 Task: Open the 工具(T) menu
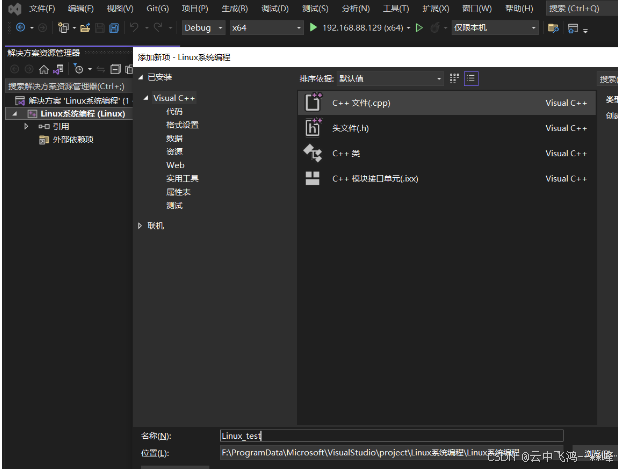point(396,9)
